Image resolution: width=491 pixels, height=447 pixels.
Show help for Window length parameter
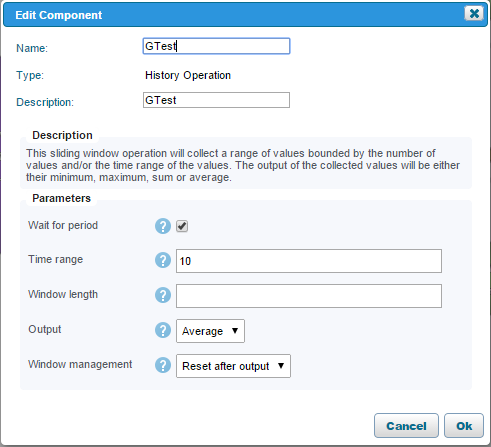coord(163,295)
